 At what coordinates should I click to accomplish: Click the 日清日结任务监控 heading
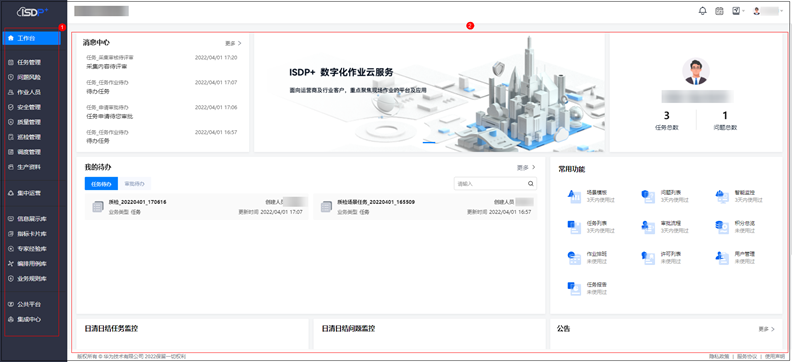112,329
